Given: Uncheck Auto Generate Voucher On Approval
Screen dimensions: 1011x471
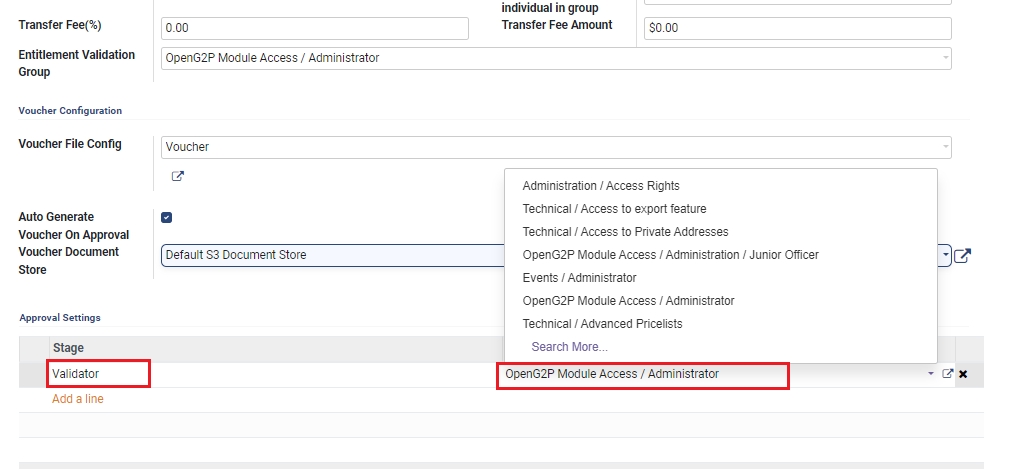Looking at the screenshot, I should click(x=167, y=217).
